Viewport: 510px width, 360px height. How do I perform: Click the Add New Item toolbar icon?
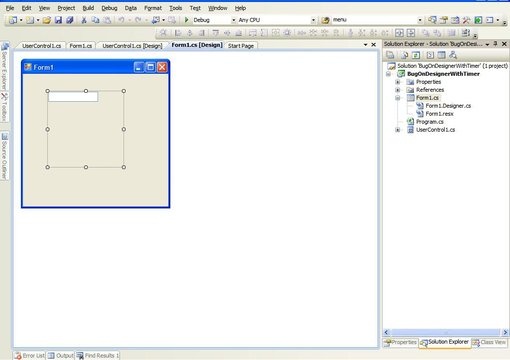click(30, 20)
